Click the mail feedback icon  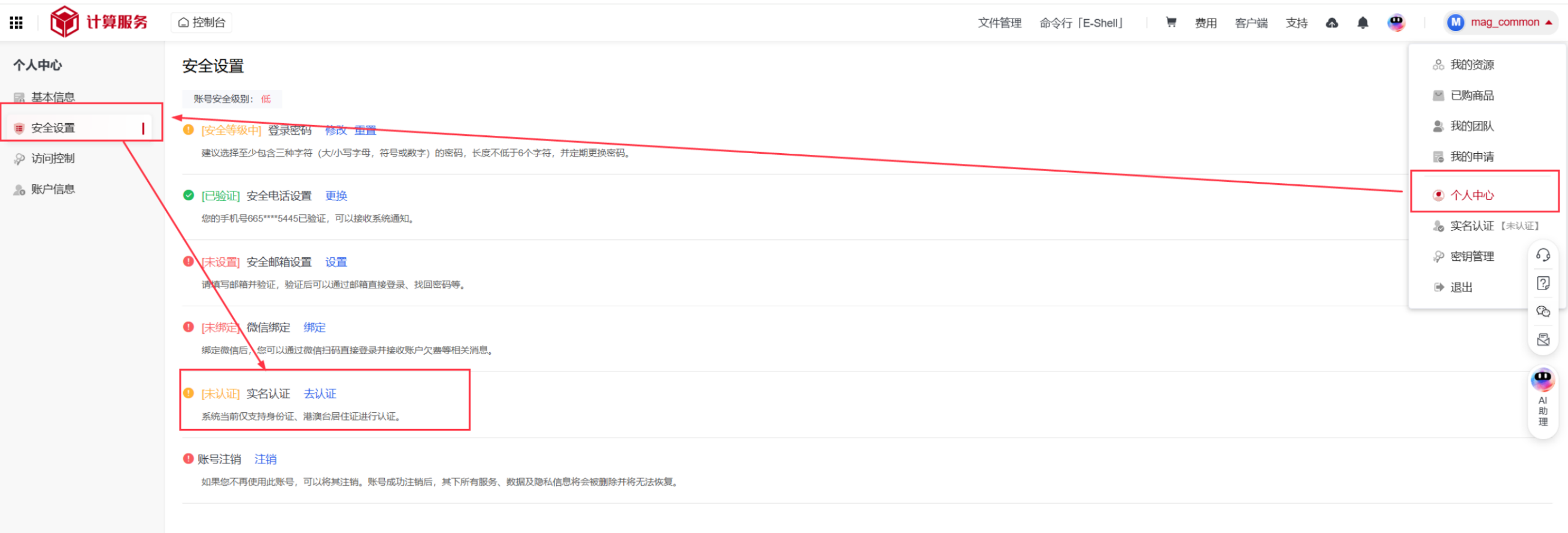click(1542, 340)
